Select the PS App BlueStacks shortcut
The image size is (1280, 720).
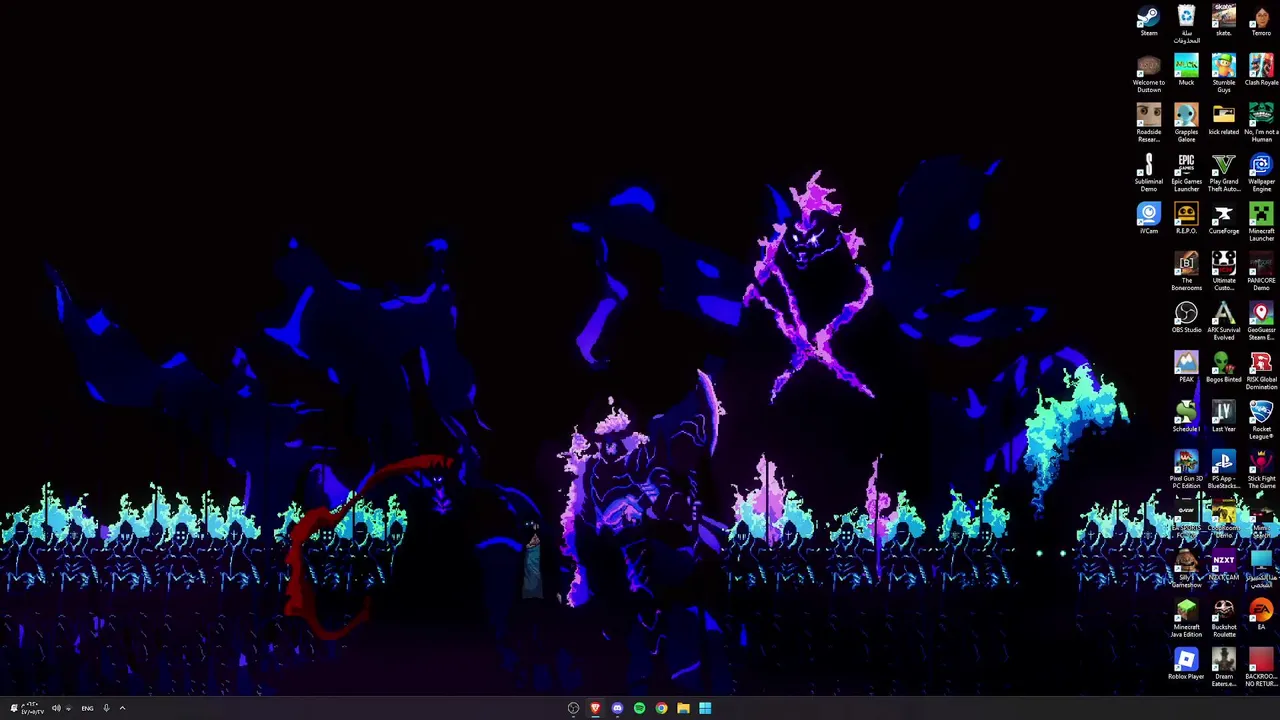click(1223, 470)
